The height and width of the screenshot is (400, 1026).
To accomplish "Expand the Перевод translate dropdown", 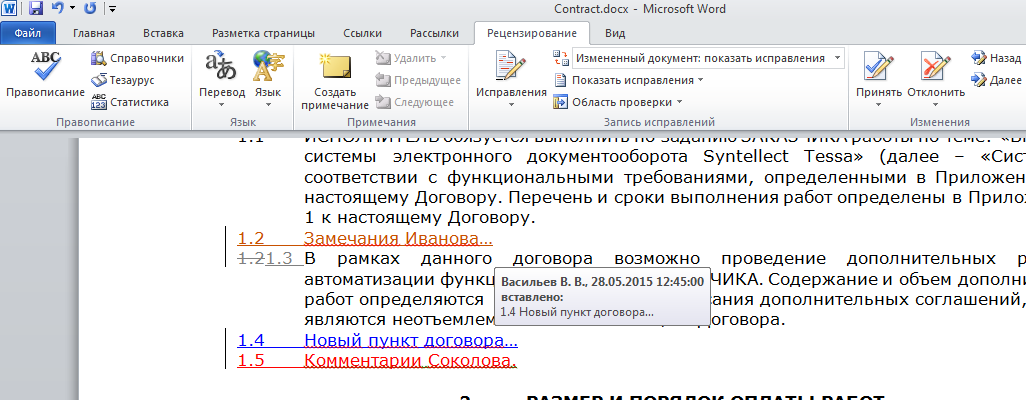I will [221, 92].
